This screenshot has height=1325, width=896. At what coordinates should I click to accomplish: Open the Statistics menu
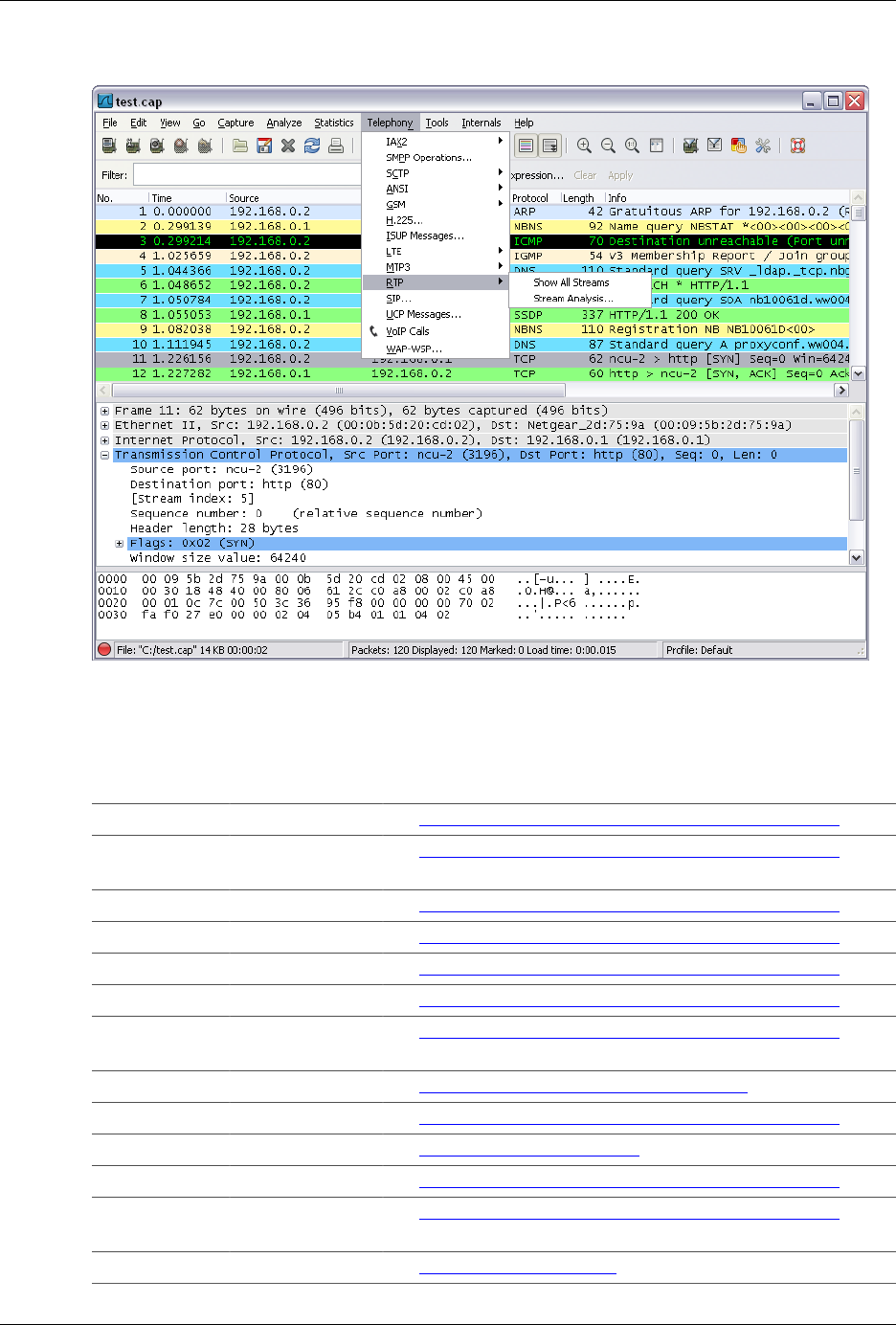pyautogui.click(x=334, y=123)
